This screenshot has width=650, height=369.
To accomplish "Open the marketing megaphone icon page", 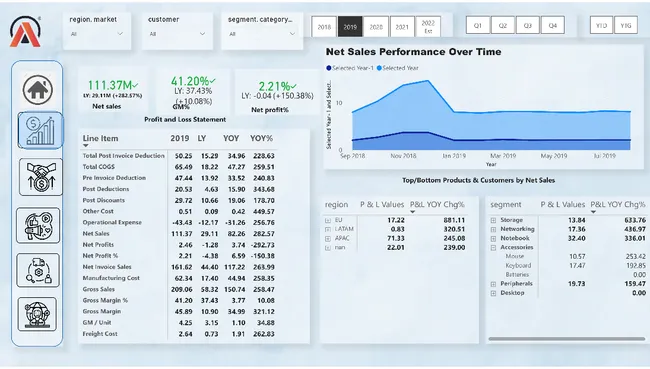I will [x=38, y=226].
